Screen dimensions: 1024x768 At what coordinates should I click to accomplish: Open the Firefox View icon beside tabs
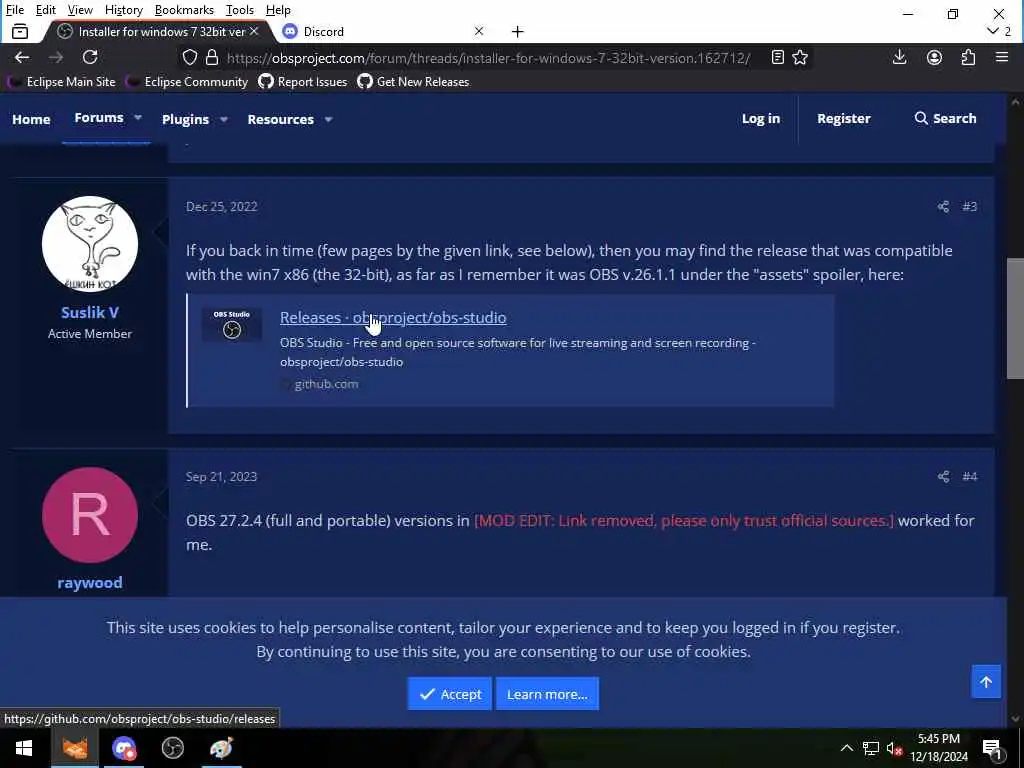[20, 31]
